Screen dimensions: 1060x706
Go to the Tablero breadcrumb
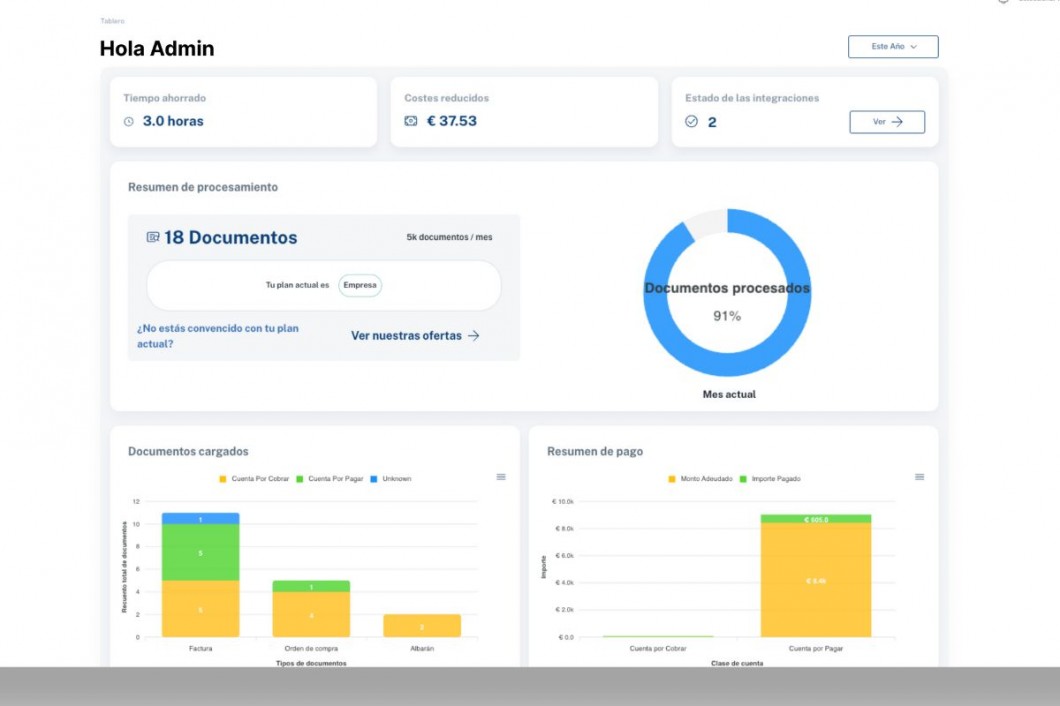(x=112, y=21)
